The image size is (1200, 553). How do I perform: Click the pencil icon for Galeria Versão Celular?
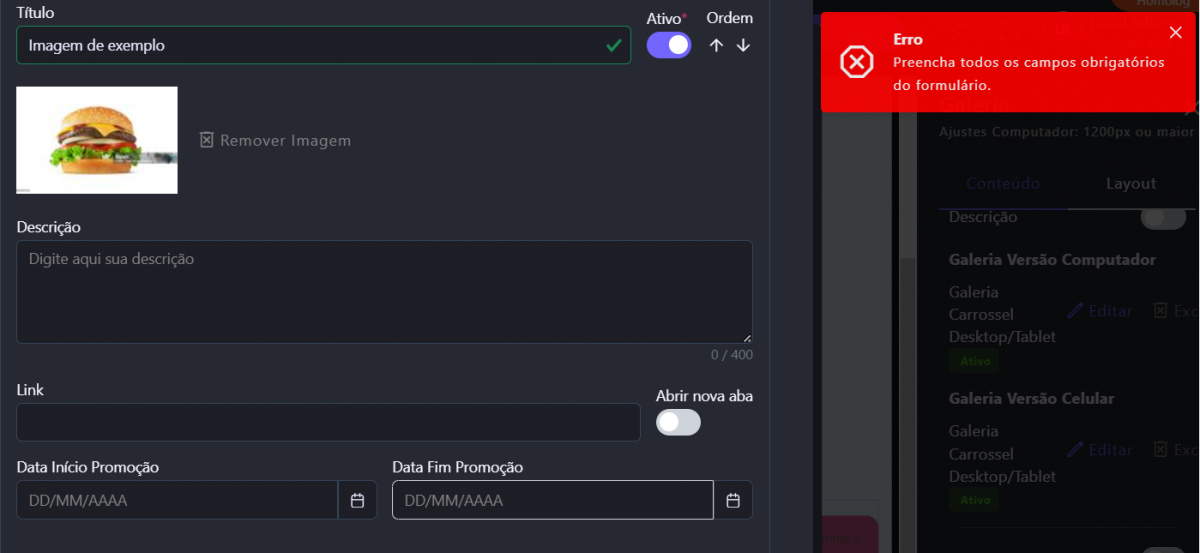tap(1075, 450)
